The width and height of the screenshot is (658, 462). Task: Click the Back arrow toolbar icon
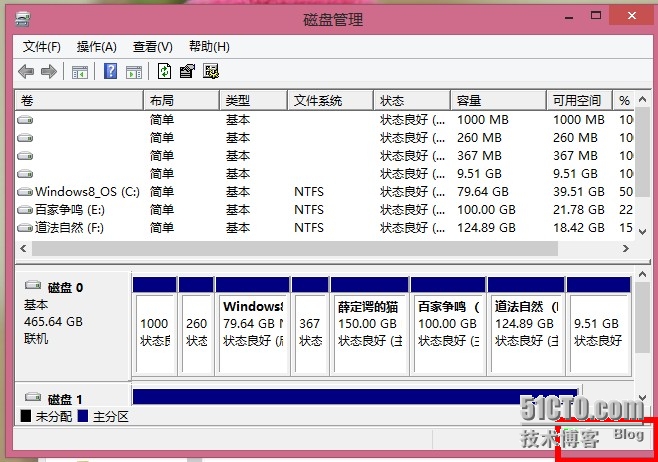pos(26,71)
